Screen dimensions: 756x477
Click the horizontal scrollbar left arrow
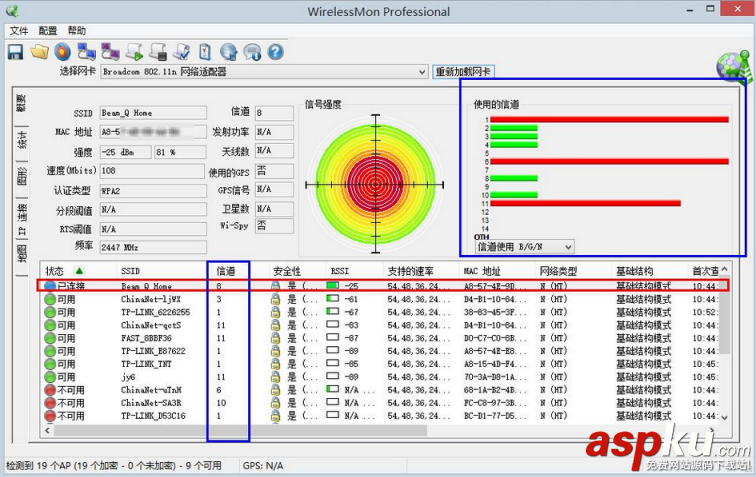[x=48, y=430]
